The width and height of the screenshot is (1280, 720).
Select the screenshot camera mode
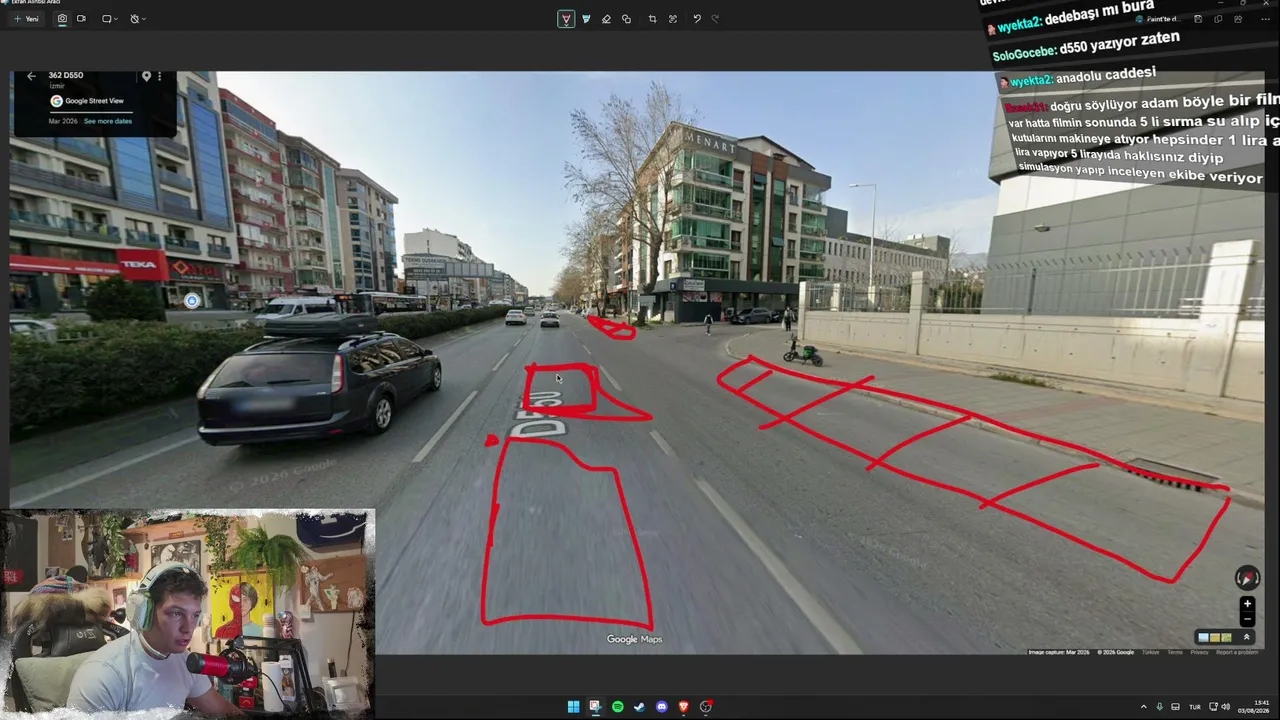point(62,19)
